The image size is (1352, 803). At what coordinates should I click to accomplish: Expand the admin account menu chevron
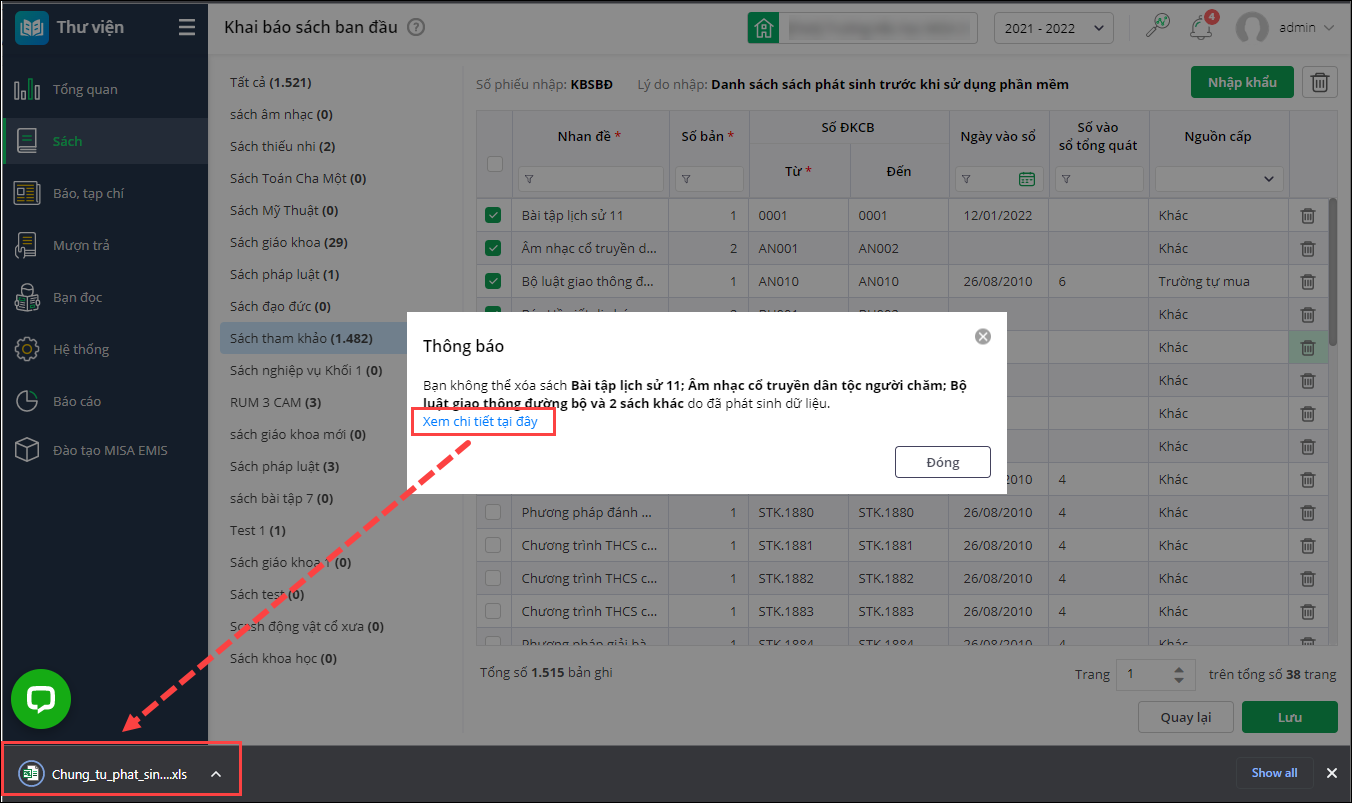pos(1329,28)
